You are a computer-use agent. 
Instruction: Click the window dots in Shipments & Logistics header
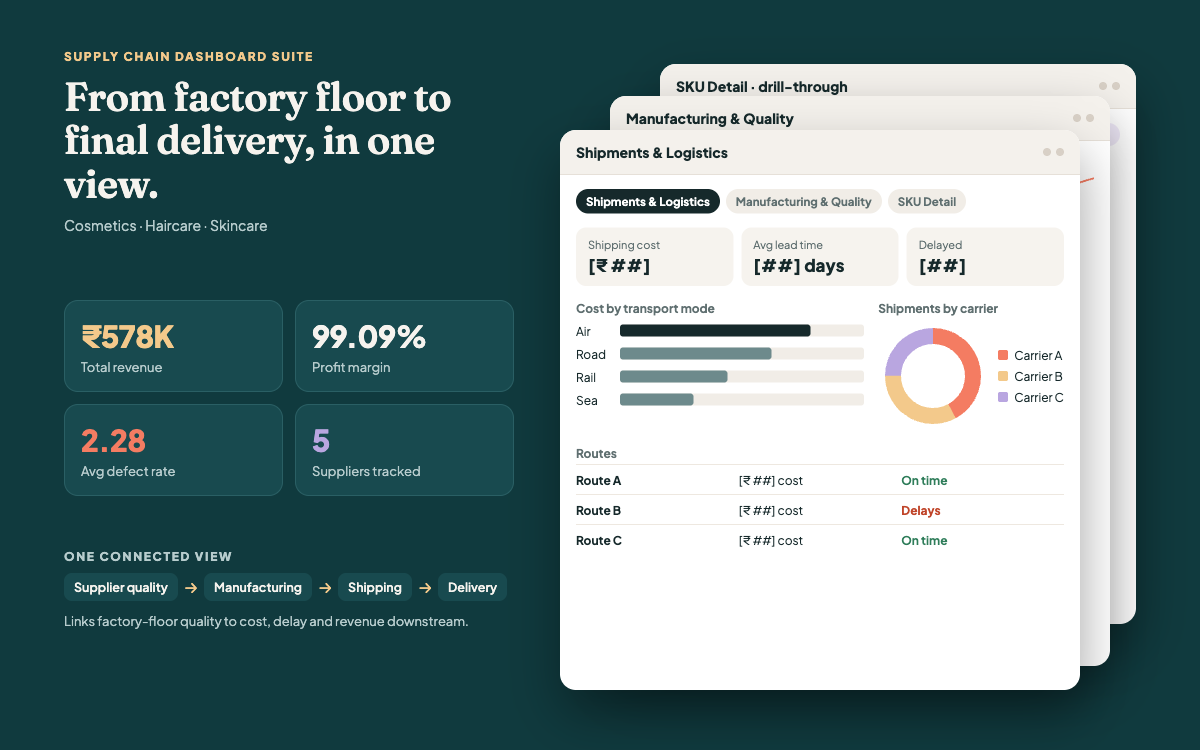coord(1053,152)
